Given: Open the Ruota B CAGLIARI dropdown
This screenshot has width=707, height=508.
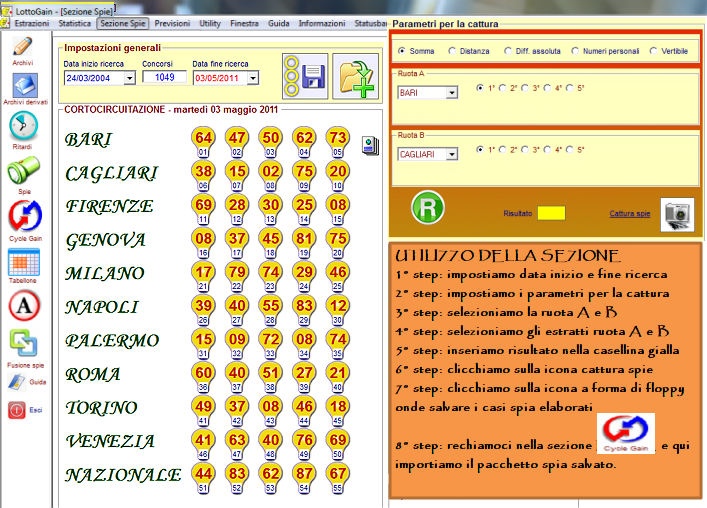Looking at the screenshot, I should [451, 154].
